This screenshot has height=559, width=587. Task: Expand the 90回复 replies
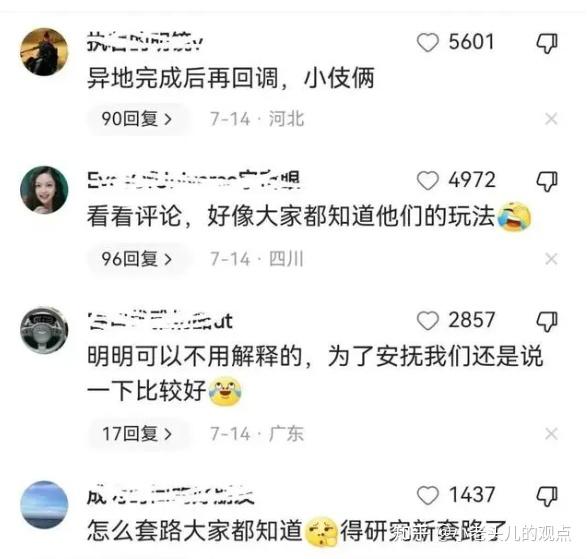(x=137, y=119)
